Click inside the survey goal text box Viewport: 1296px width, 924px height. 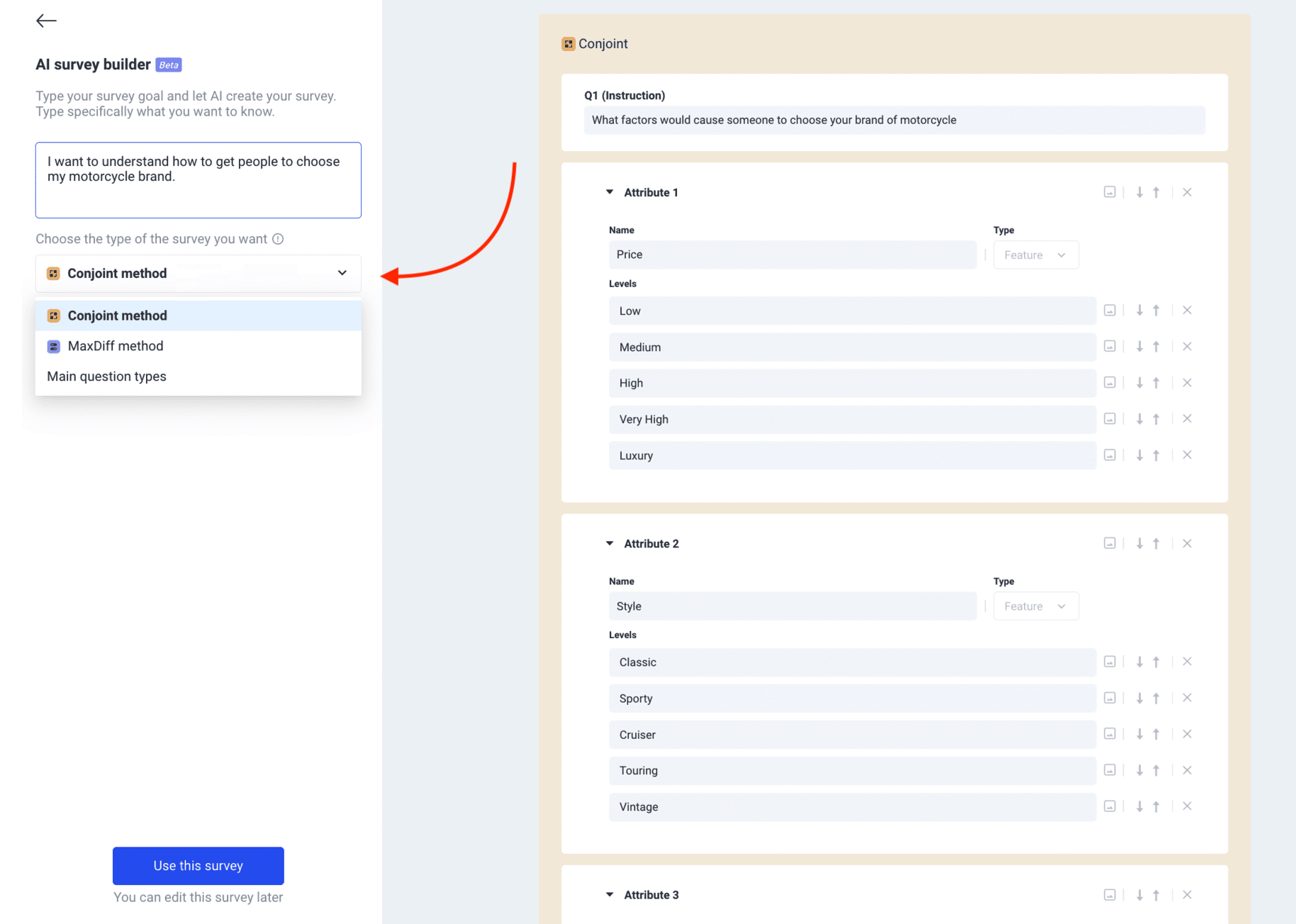tap(198, 180)
